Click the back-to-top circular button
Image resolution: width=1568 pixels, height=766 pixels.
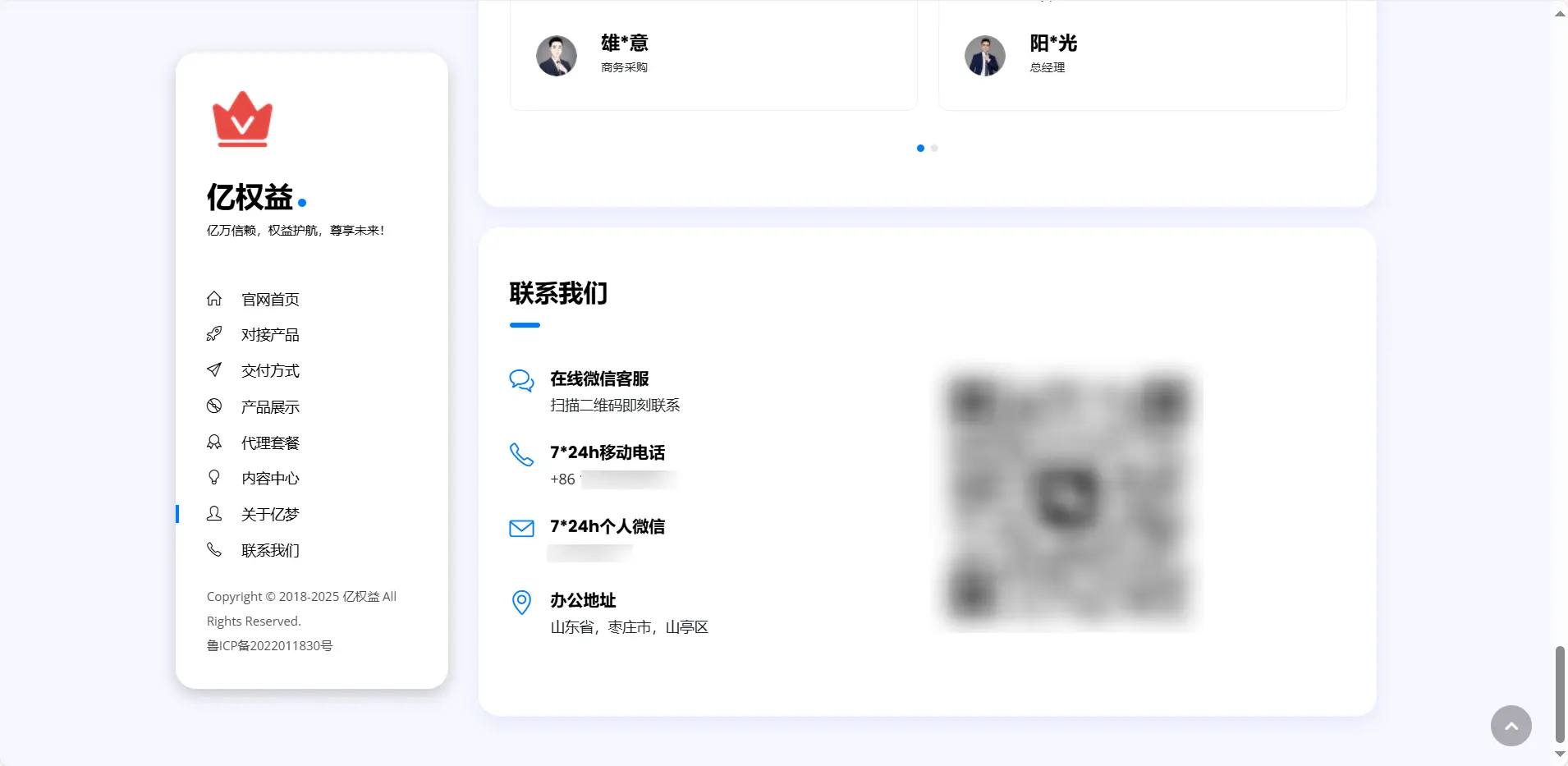point(1511,726)
